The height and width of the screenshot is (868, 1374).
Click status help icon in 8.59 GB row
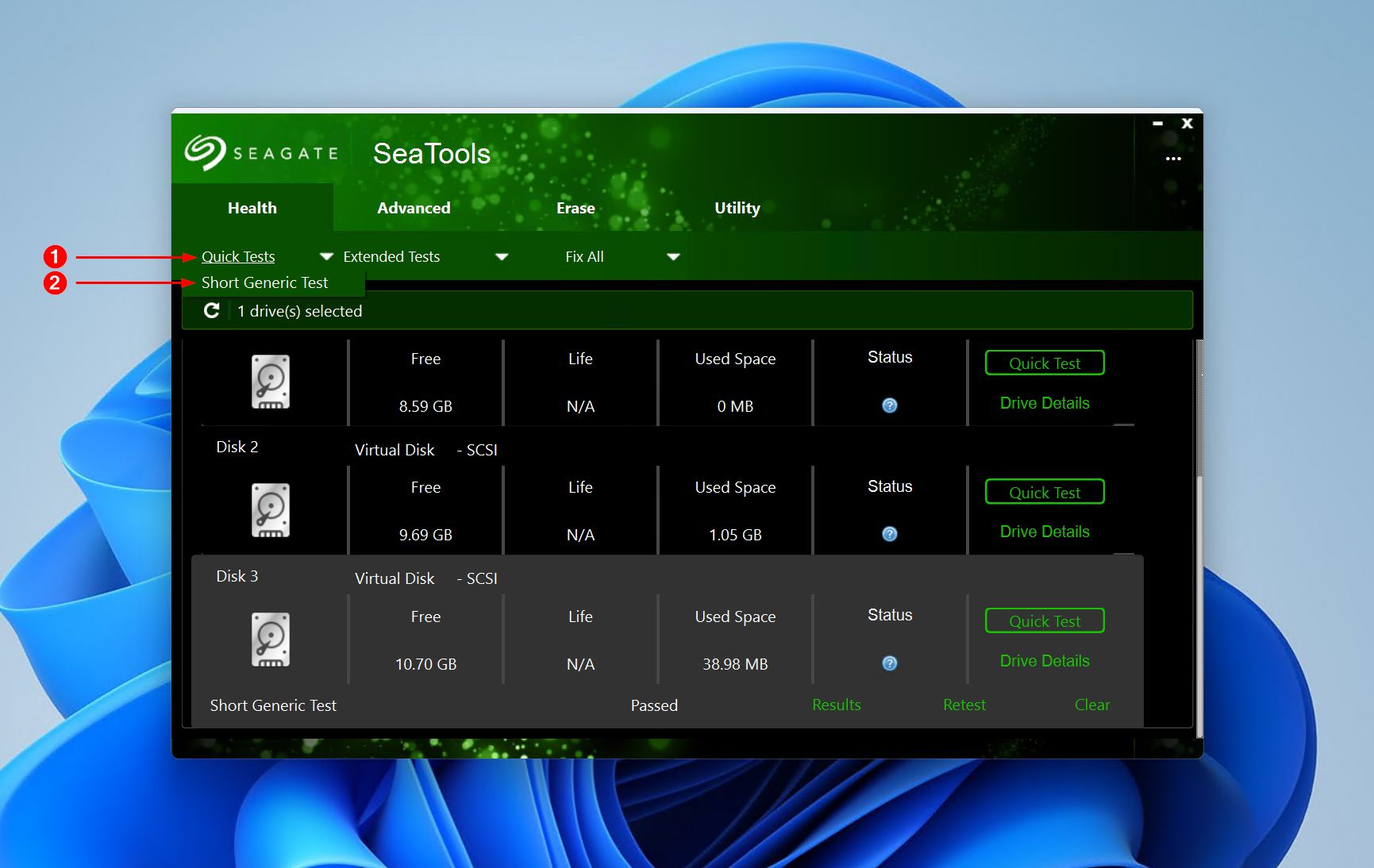pos(890,405)
